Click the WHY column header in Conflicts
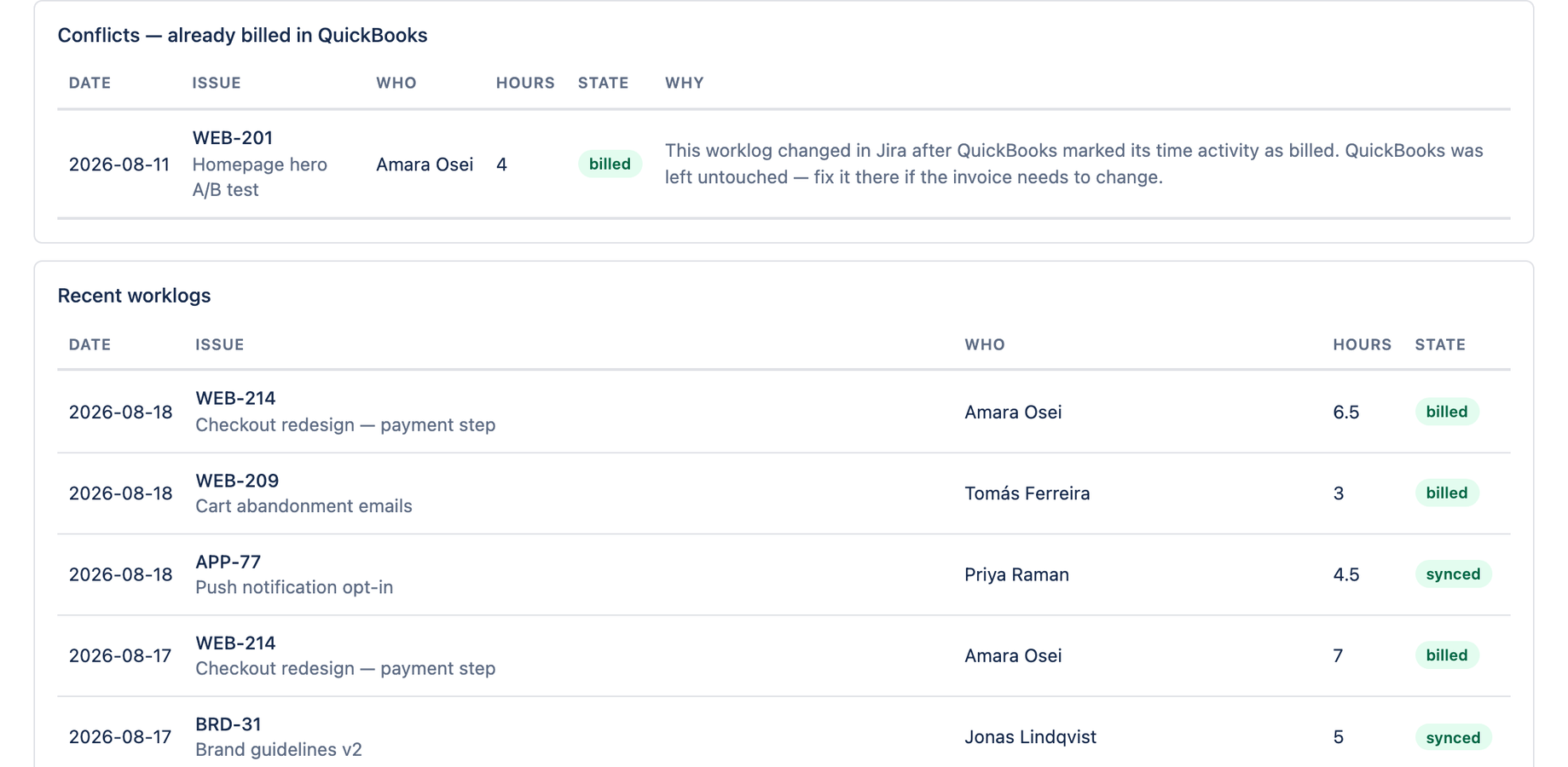1568x767 pixels. click(x=684, y=83)
